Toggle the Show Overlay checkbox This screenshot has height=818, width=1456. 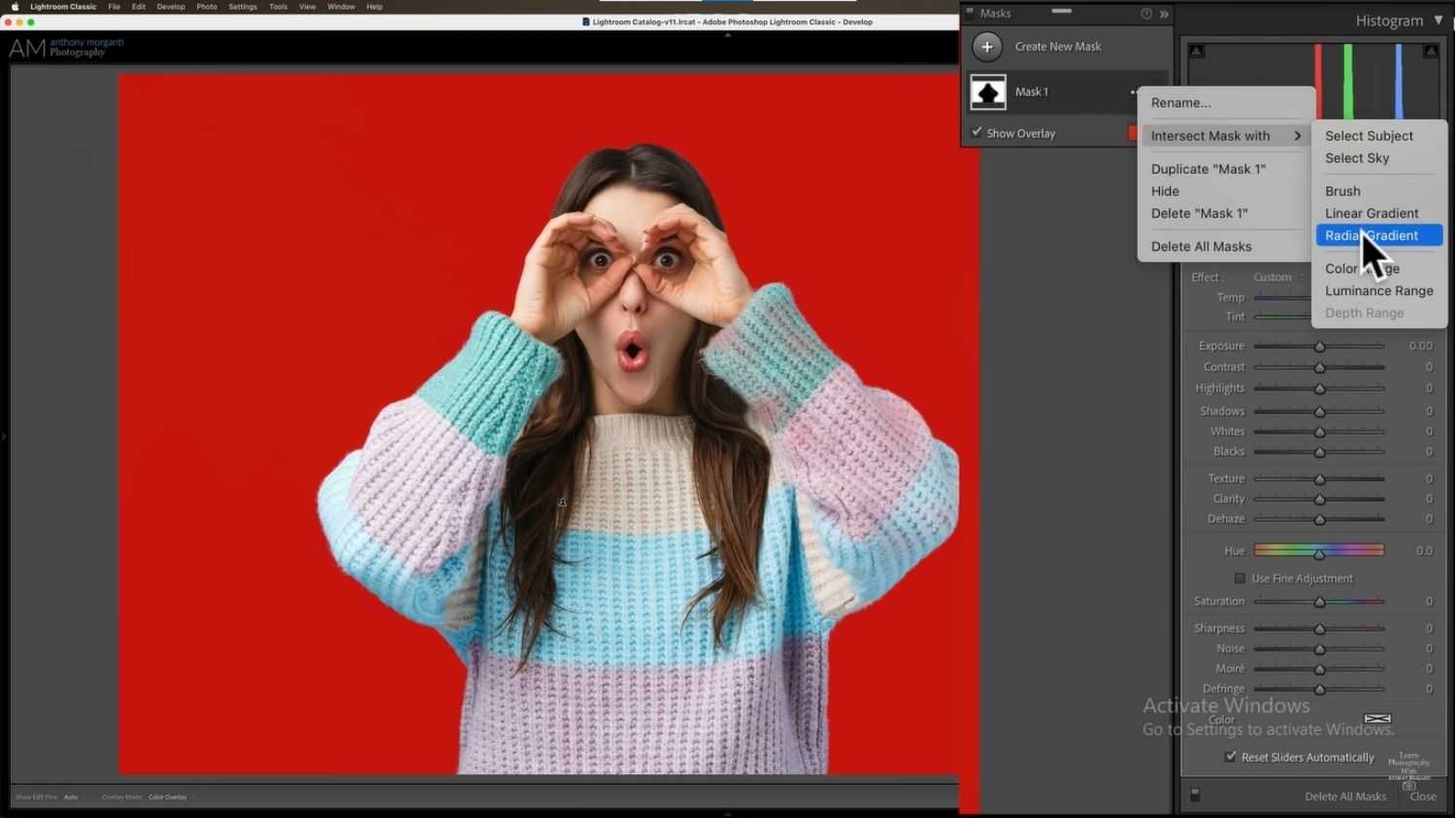pyautogui.click(x=976, y=133)
